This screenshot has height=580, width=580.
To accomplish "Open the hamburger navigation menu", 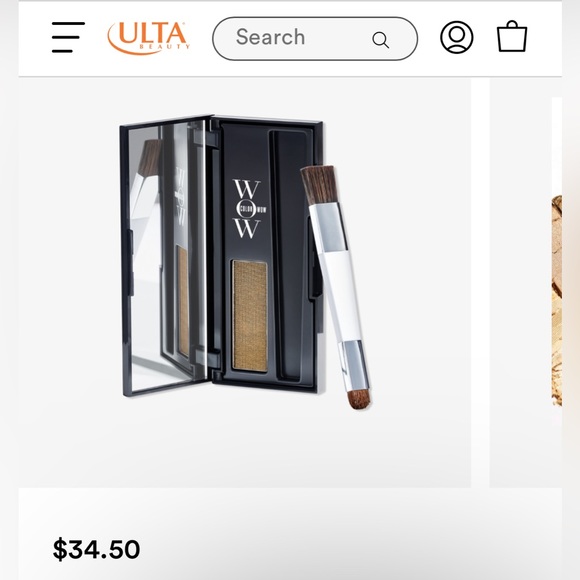I will tap(68, 37).
